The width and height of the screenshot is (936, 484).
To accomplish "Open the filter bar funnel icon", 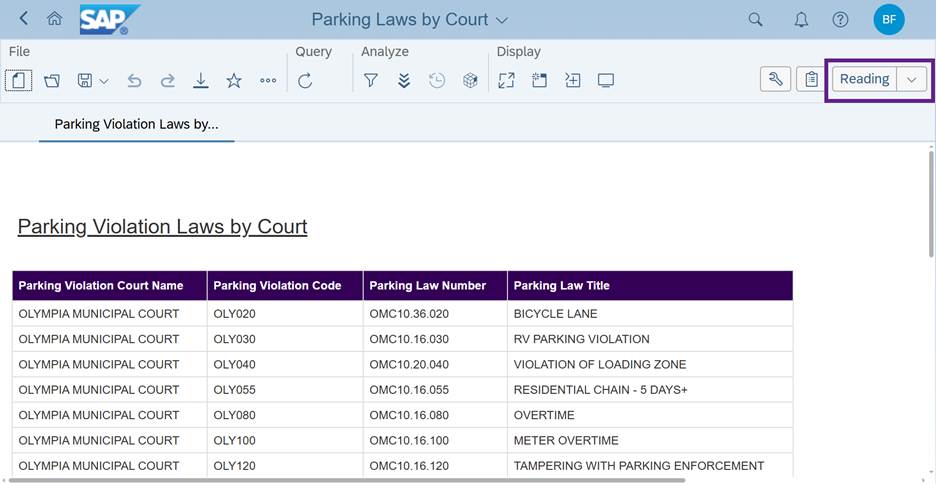I will coord(371,80).
